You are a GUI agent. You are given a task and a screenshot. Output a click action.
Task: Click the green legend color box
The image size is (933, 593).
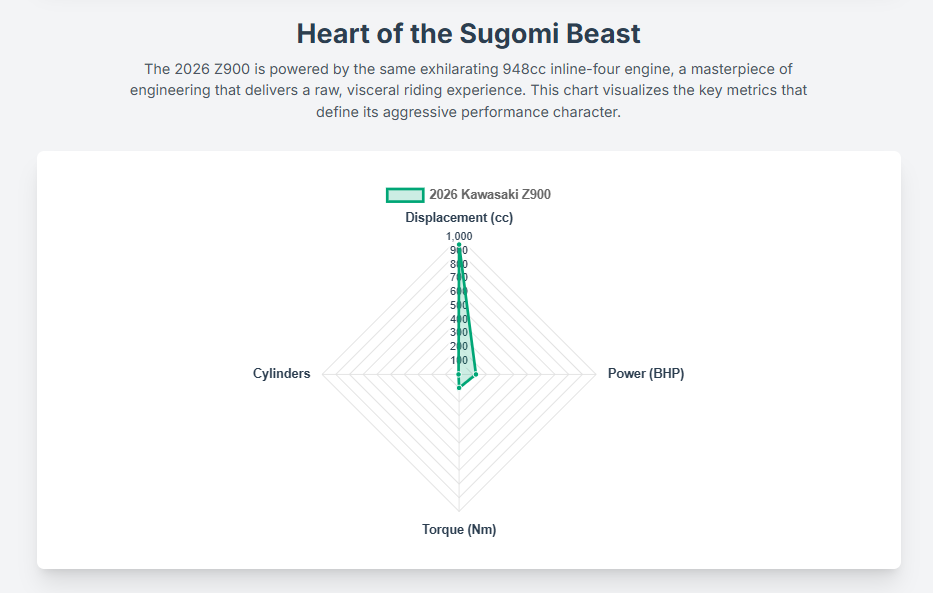(x=405, y=195)
